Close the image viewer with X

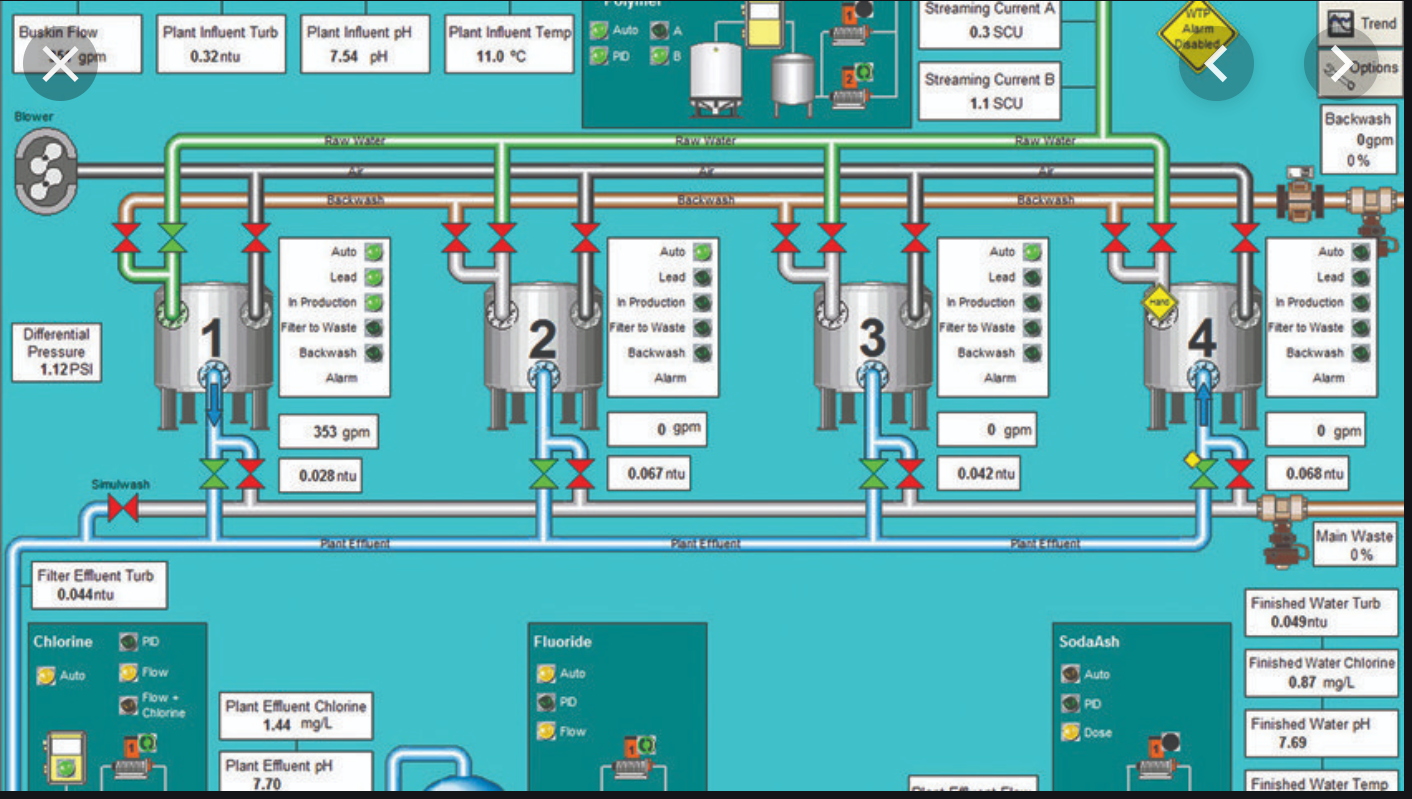tap(60, 65)
